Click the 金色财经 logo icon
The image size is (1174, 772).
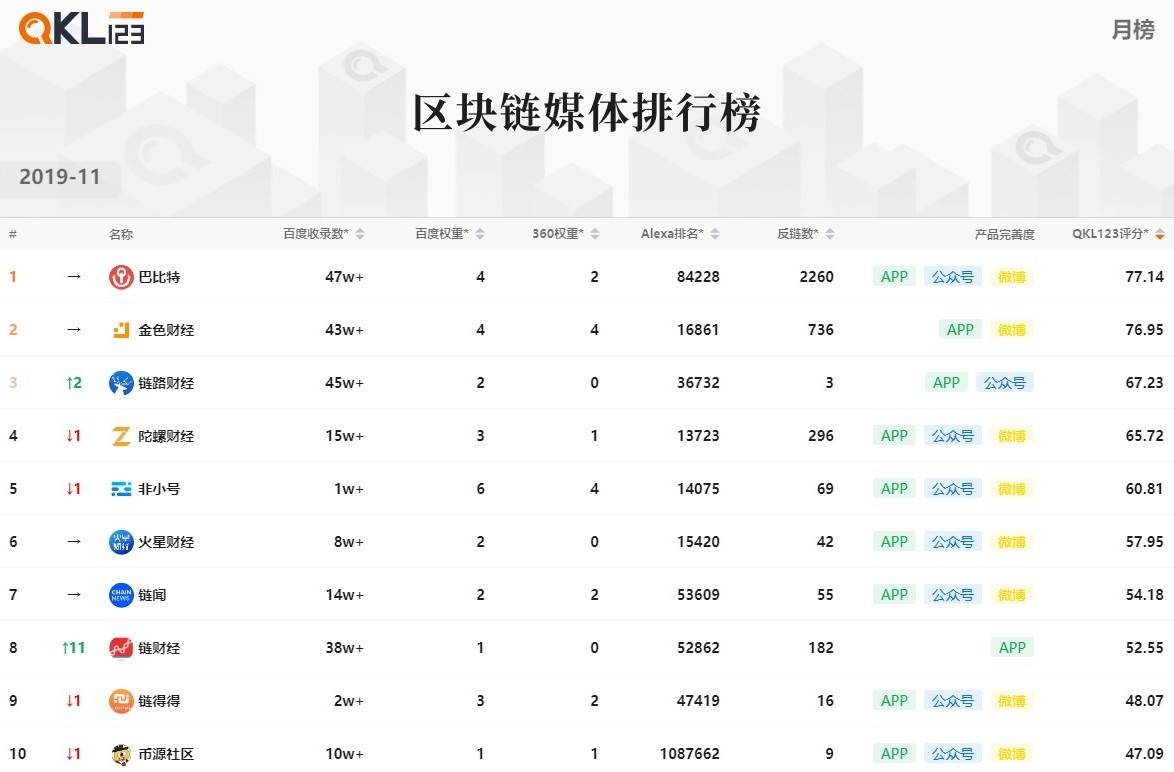(121, 329)
